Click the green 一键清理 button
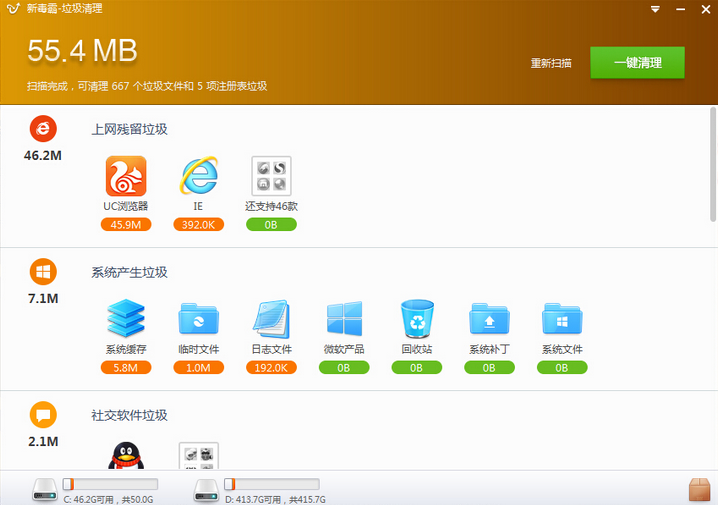Viewport: 718px width, 505px height. [x=637, y=62]
